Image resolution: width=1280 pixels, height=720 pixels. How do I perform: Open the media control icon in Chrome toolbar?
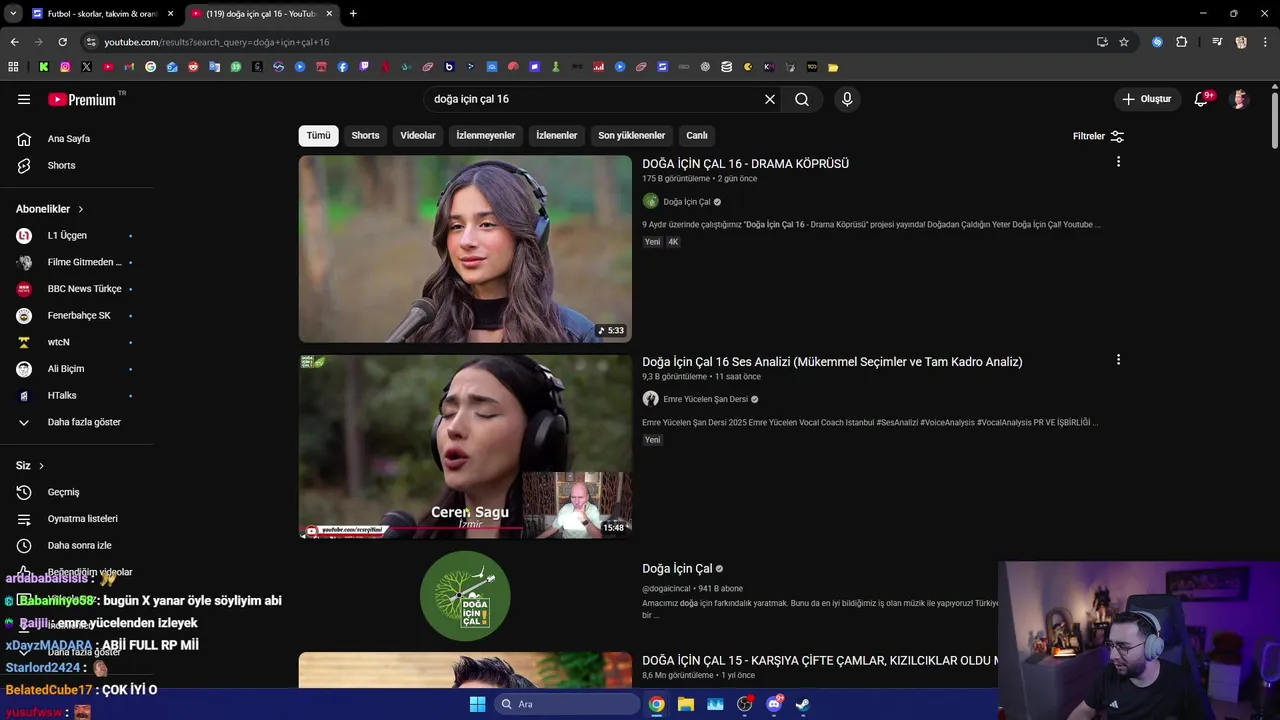tap(1217, 42)
